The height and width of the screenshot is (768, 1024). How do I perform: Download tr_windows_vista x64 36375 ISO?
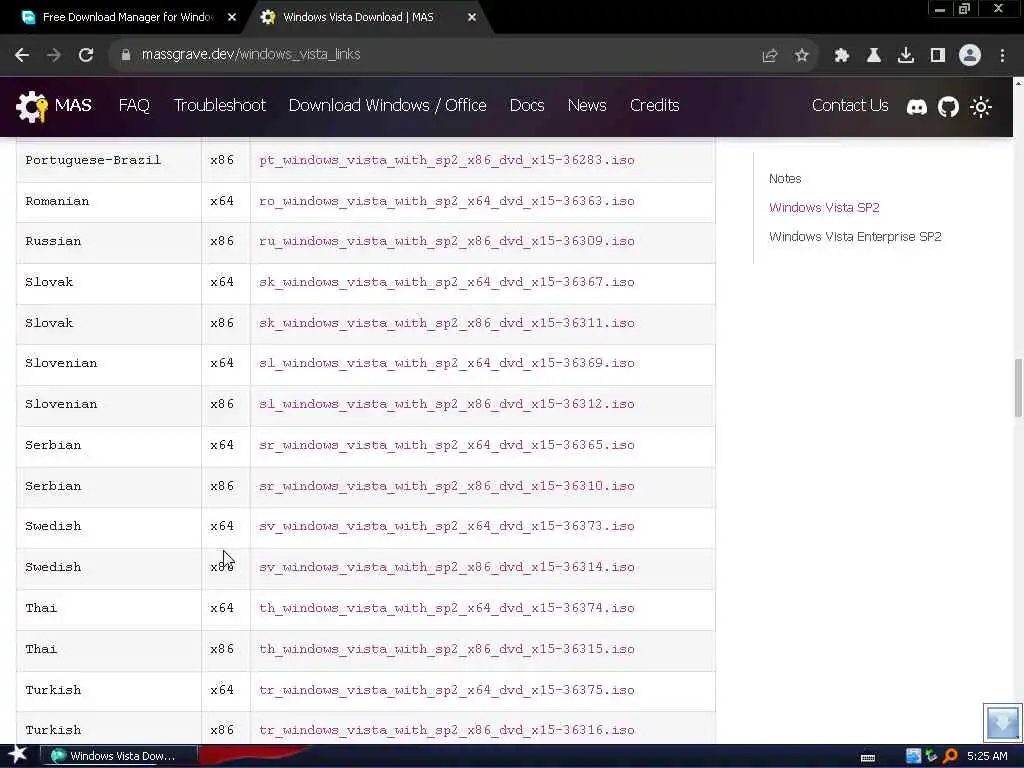pos(447,690)
